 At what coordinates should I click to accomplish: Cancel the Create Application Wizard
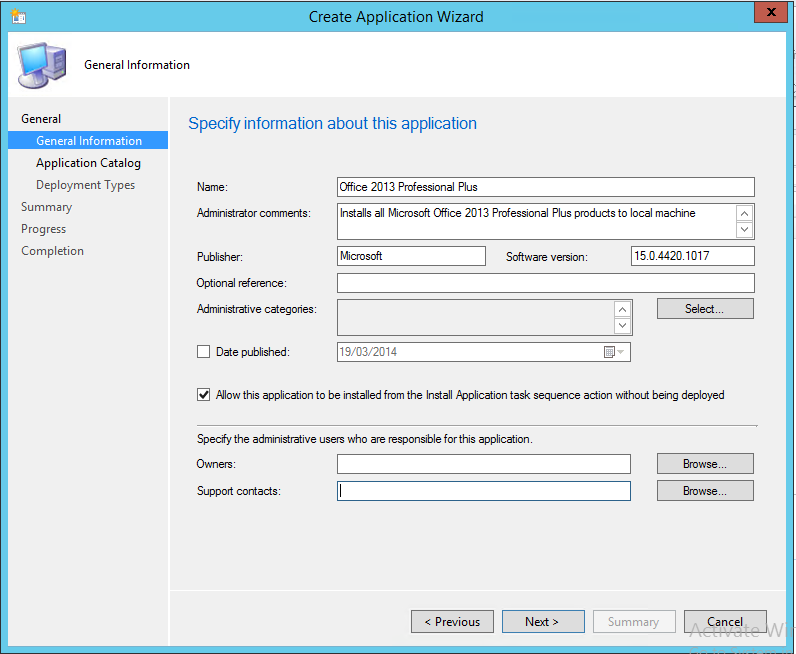pyautogui.click(x=725, y=622)
